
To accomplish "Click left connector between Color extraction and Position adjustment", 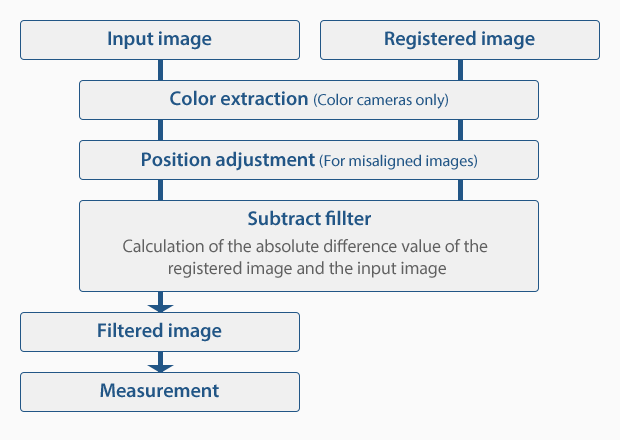I will 160,130.
